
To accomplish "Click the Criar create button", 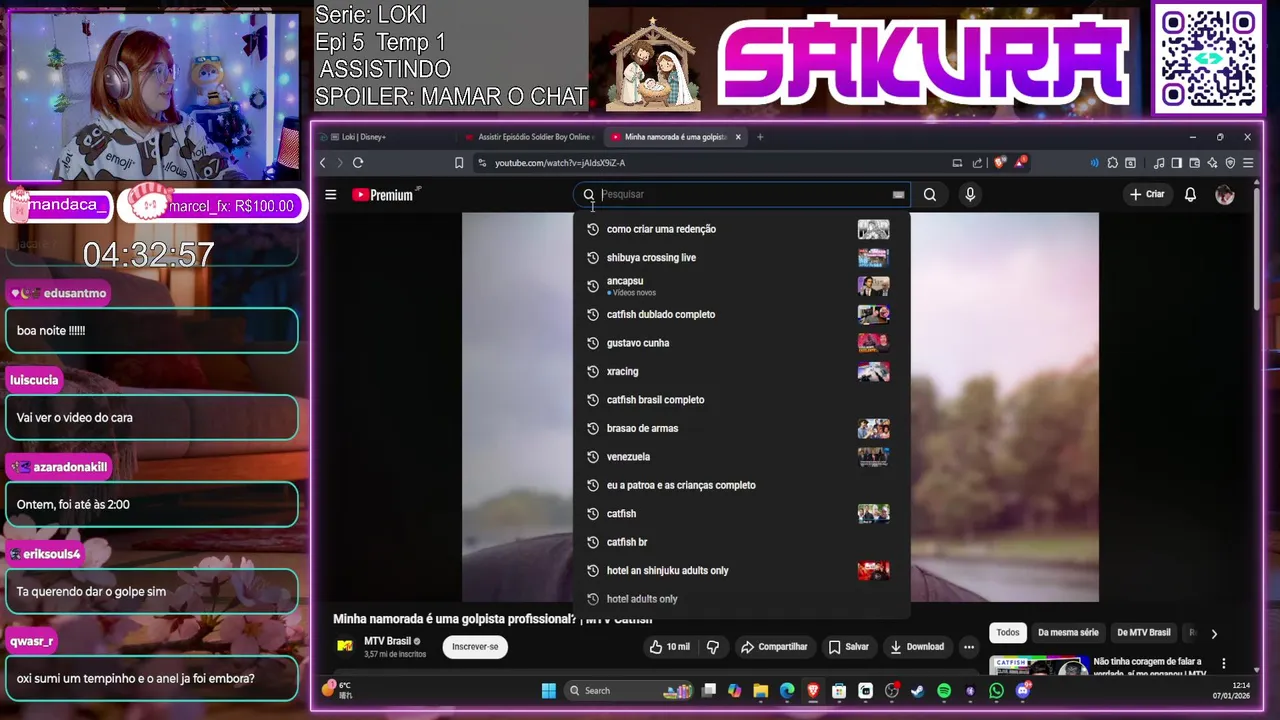I will pyautogui.click(x=1147, y=195).
